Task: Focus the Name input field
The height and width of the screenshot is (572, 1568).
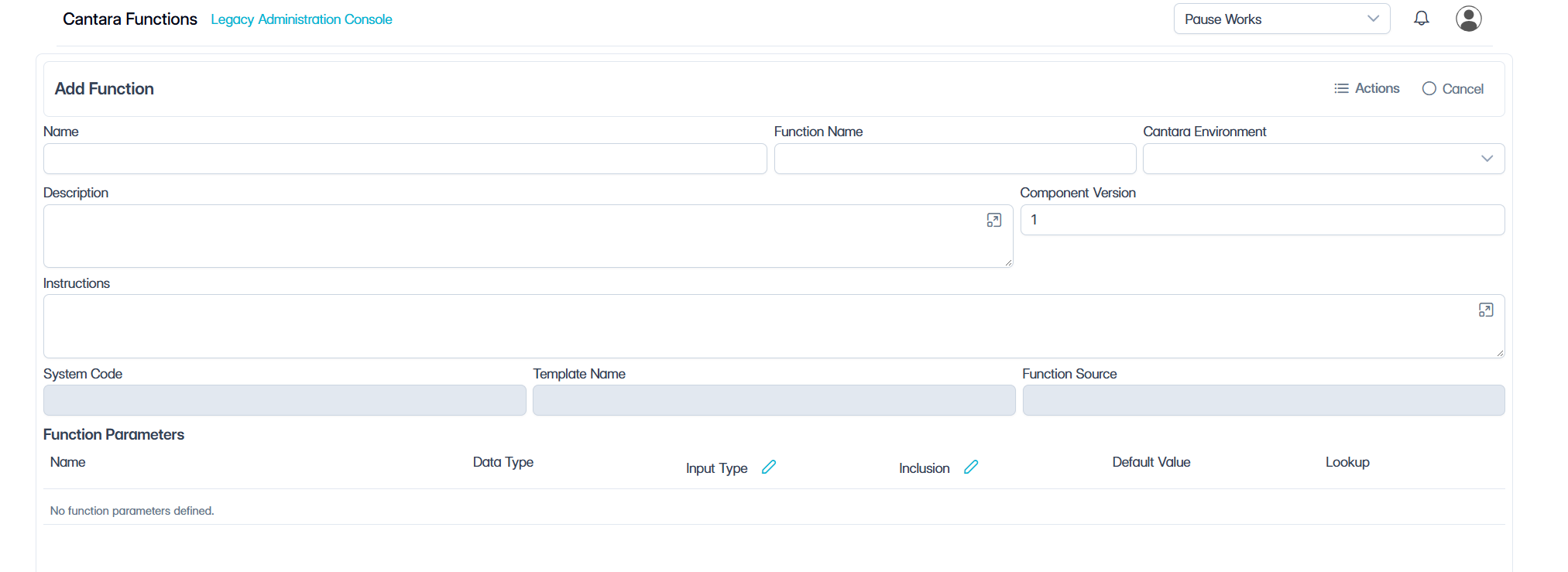Action: (405, 159)
